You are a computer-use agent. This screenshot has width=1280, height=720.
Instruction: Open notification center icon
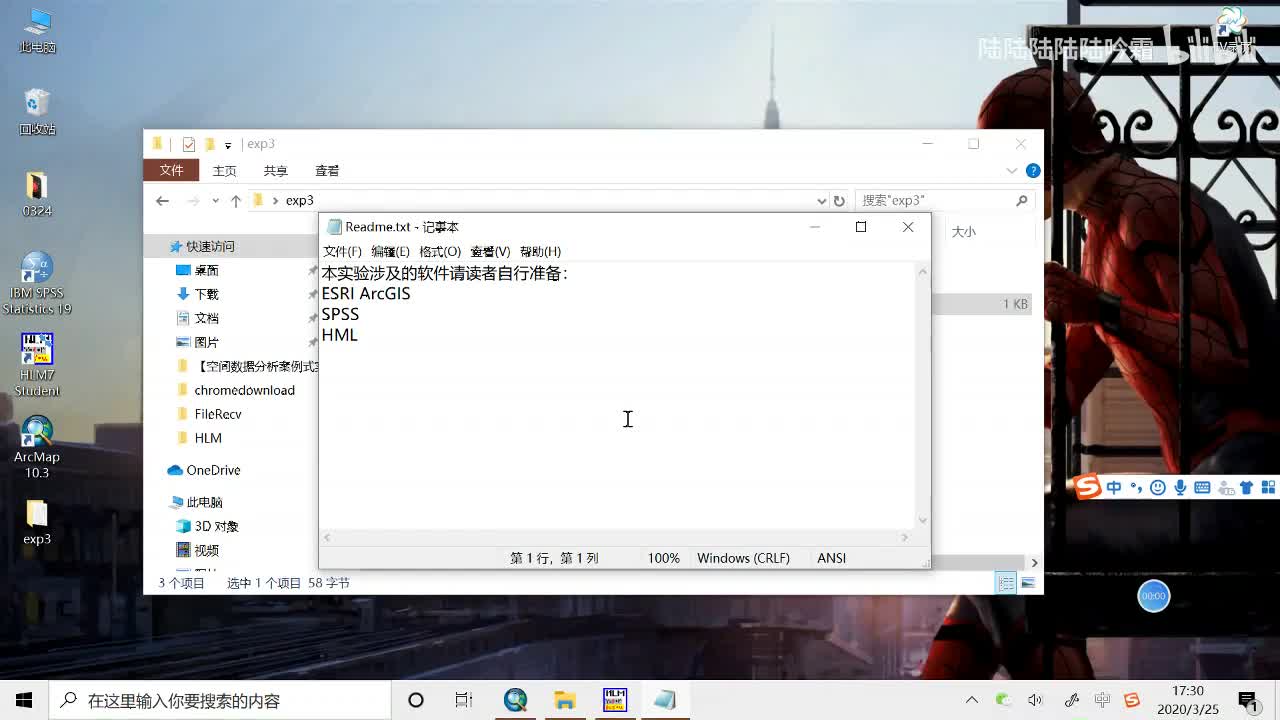pyautogui.click(x=1248, y=700)
